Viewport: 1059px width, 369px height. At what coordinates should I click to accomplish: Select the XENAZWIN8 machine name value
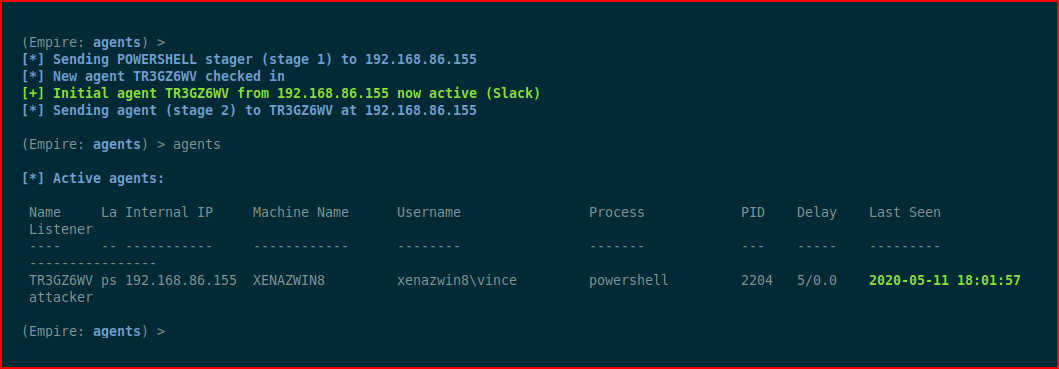pos(288,280)
